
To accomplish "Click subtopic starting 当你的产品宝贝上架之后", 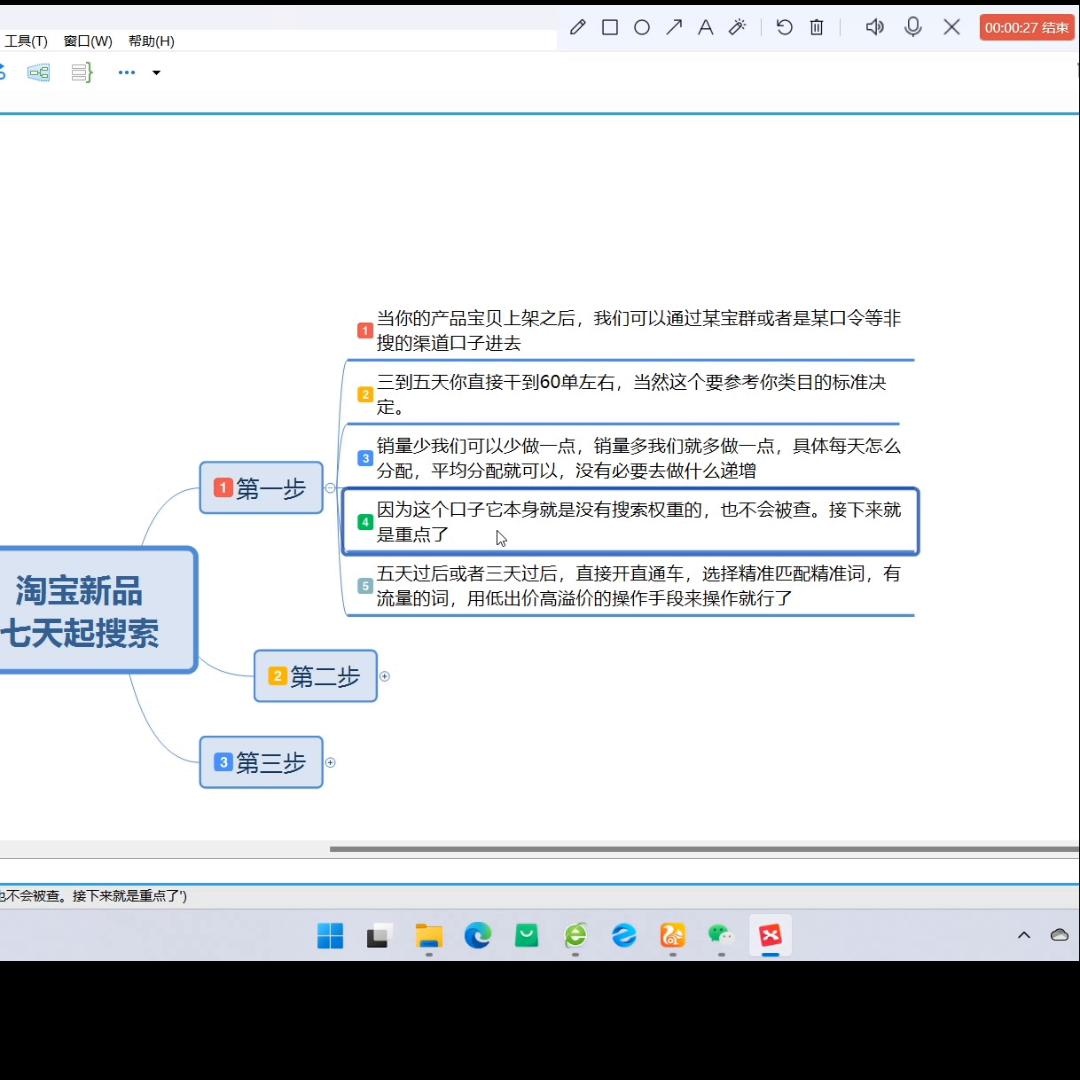I will pos(630,331).
